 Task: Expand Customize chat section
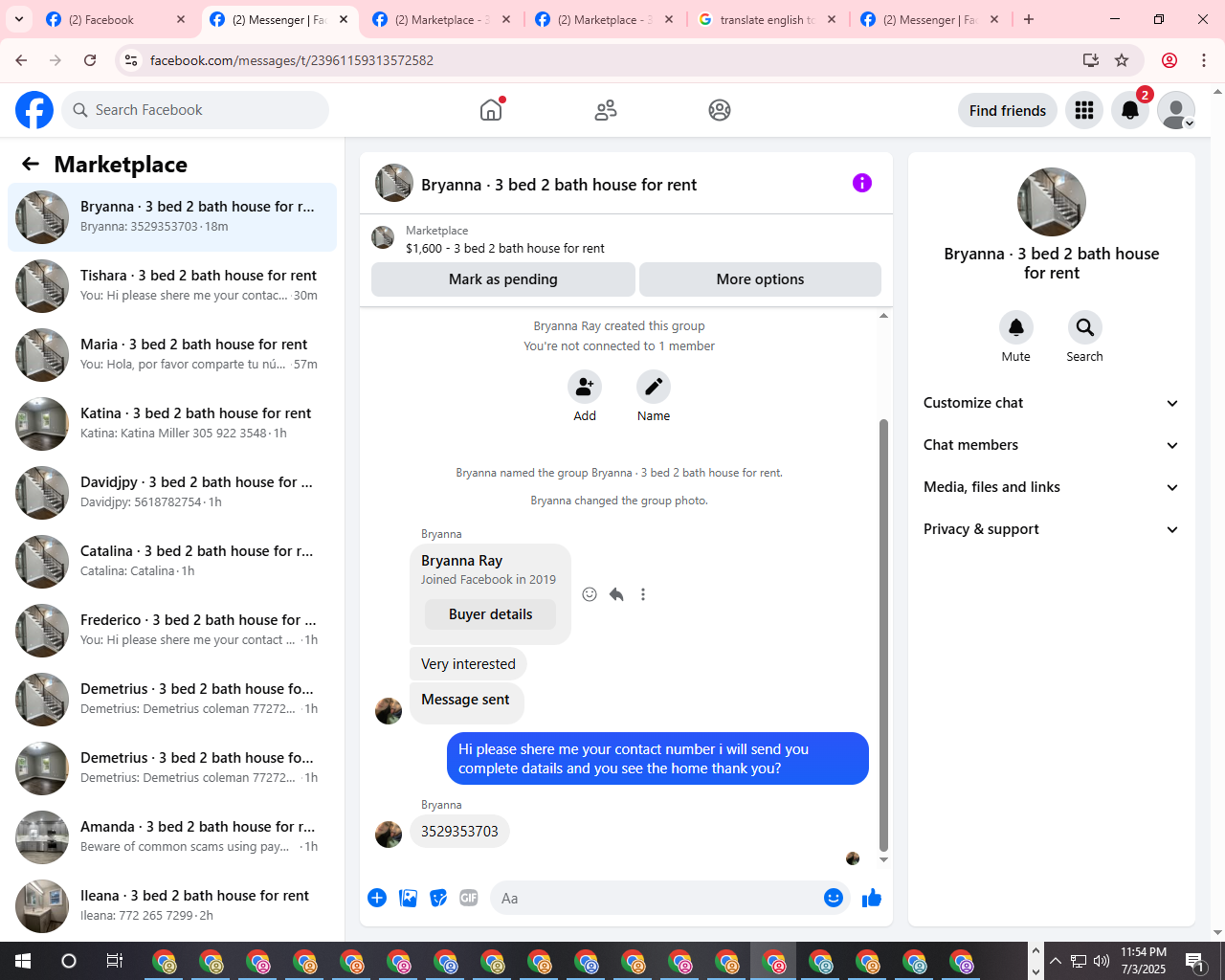(1051, 403)
